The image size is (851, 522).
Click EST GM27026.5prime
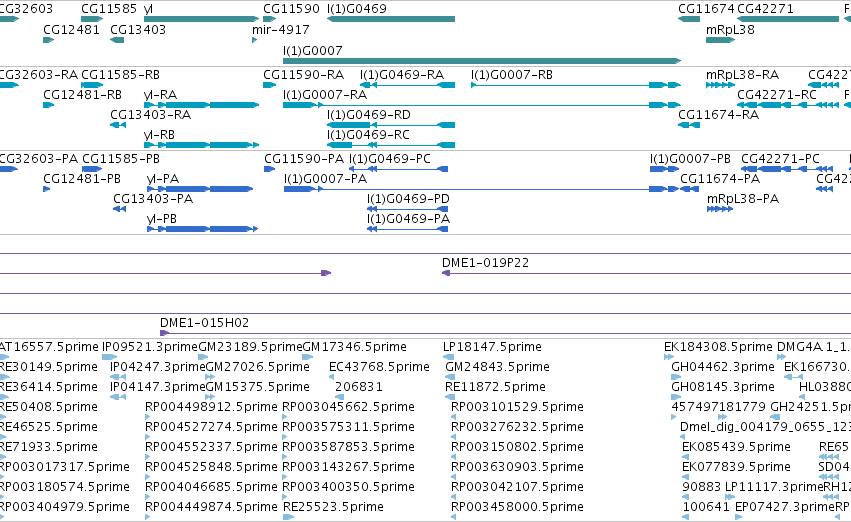tap(211, 377)
